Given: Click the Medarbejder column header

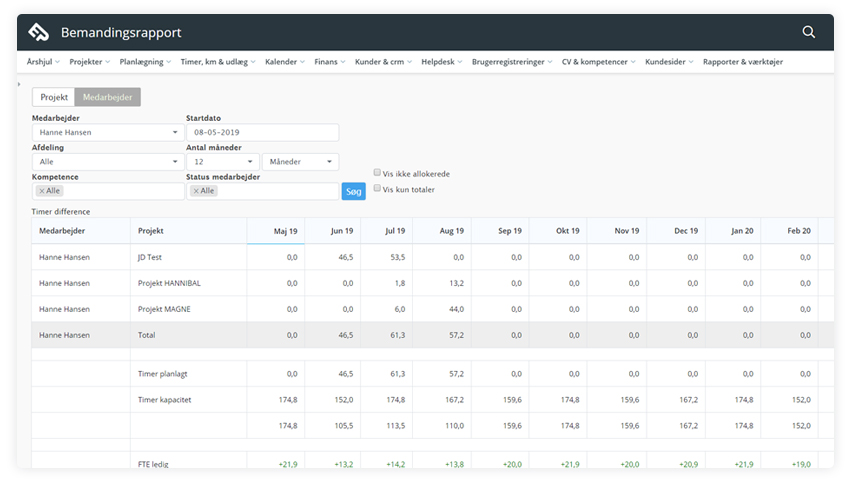Looking at the screenshot, I should point(81,230).
